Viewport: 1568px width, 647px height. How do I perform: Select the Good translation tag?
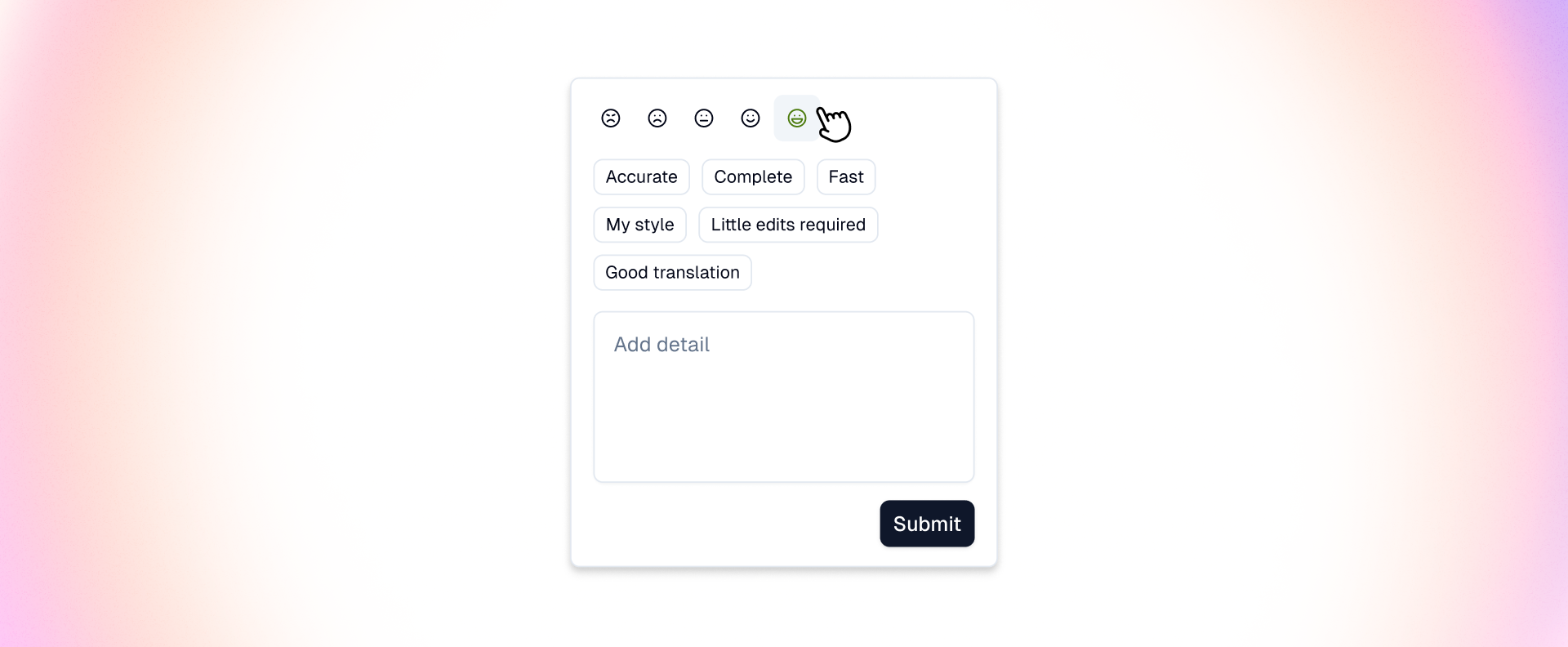point(671,272)
